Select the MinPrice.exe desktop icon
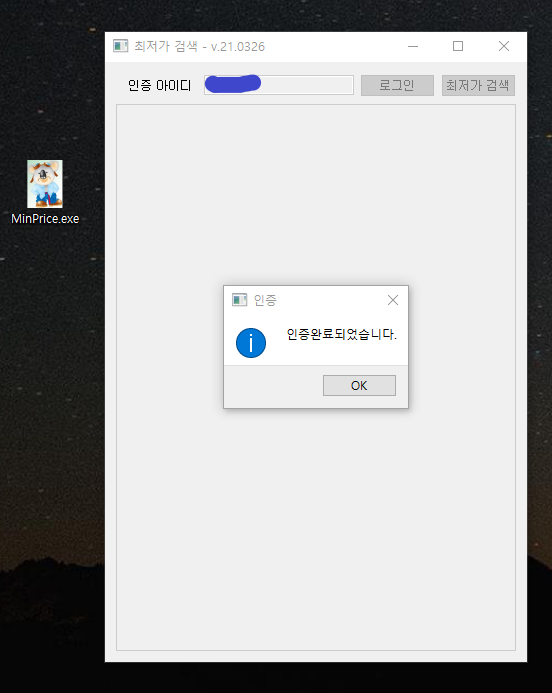Screen dimensions: 552x693 45,184
